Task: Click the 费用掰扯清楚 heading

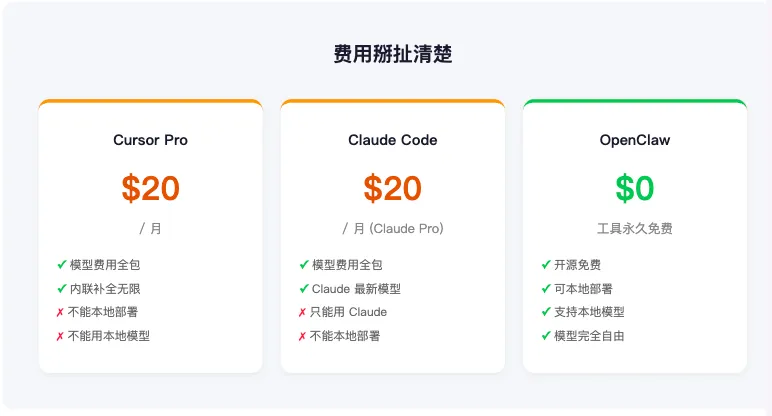Action: pos(392,55)
